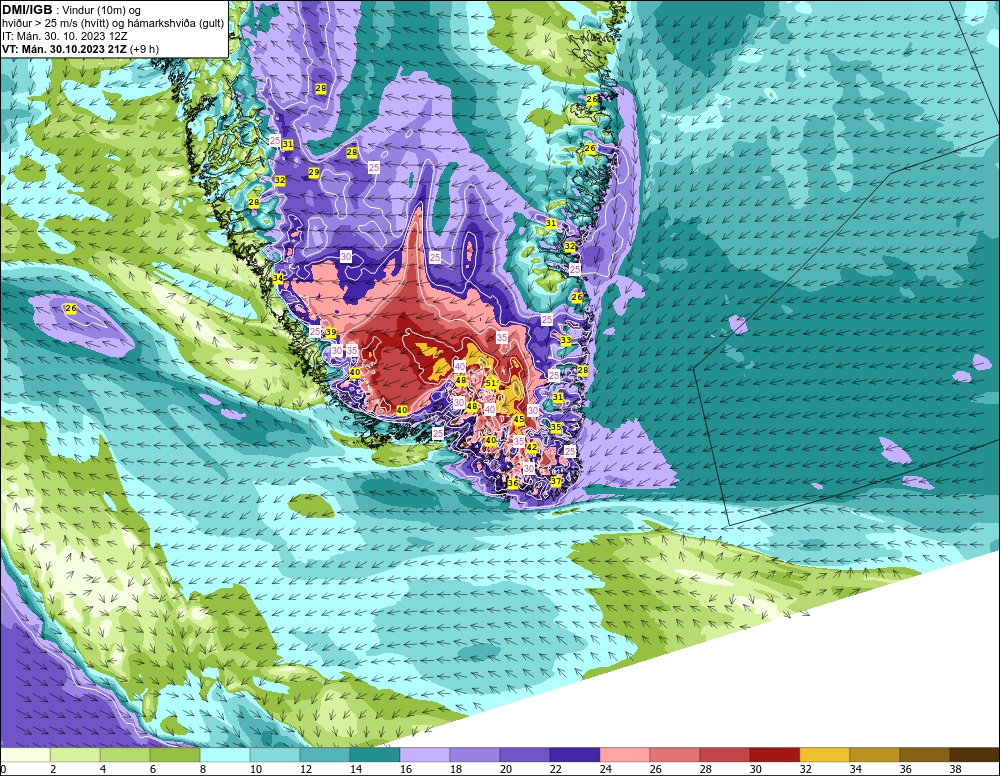
Task: Click the yellow gust label 45
Action: pyautogui.click(x=519, y=419)
